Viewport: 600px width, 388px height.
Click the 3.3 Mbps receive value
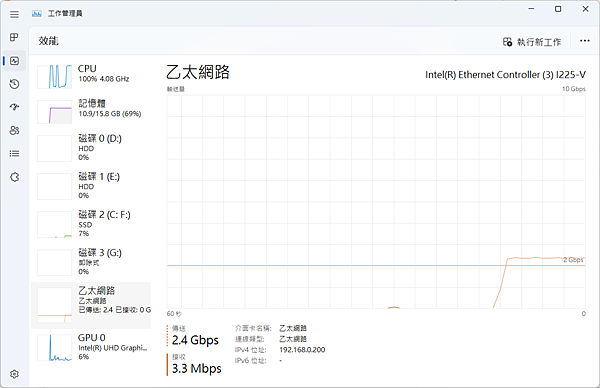click(196, 368)
